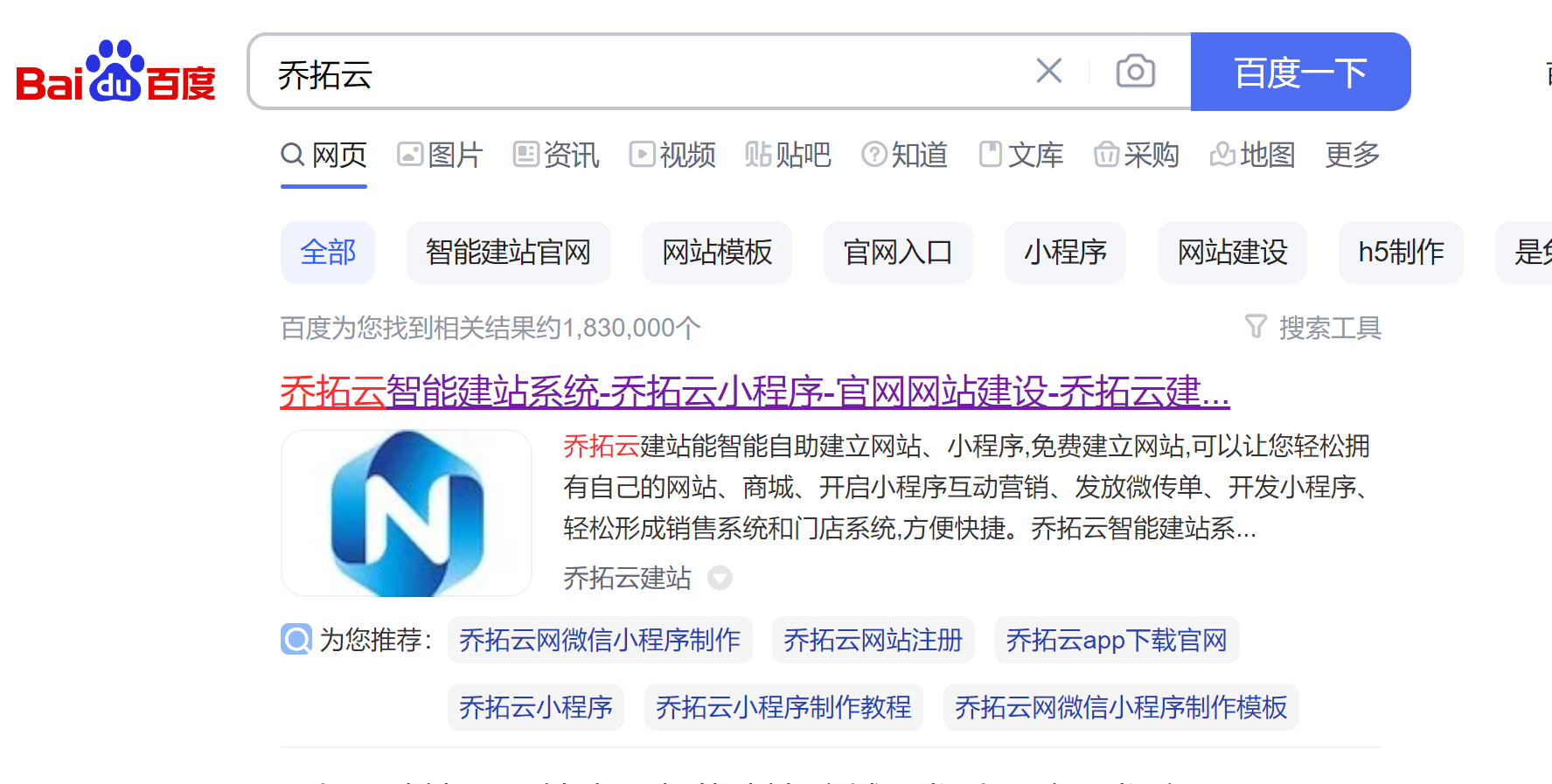Open suggestion 乔拓云网微信小程序制作模板
Image resolution: width=1552 pixels, height=784 pixels.
coord(1121,707)
